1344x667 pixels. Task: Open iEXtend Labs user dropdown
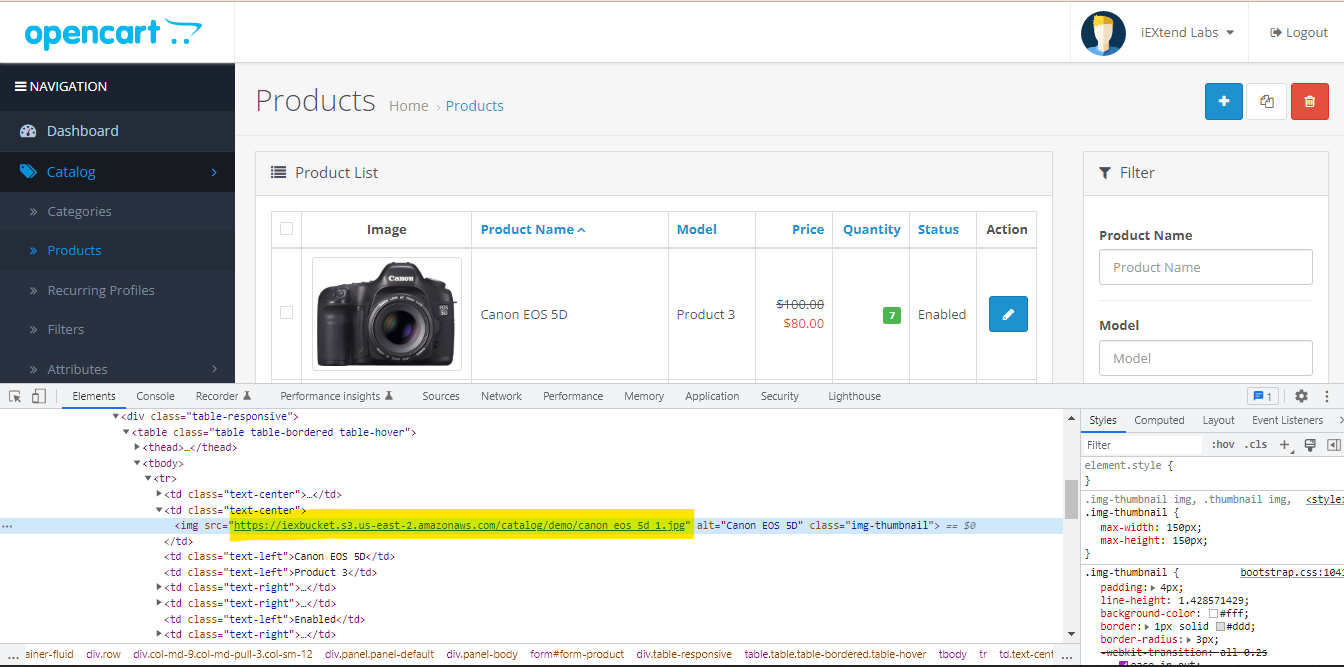click(x=1187, y=33)
